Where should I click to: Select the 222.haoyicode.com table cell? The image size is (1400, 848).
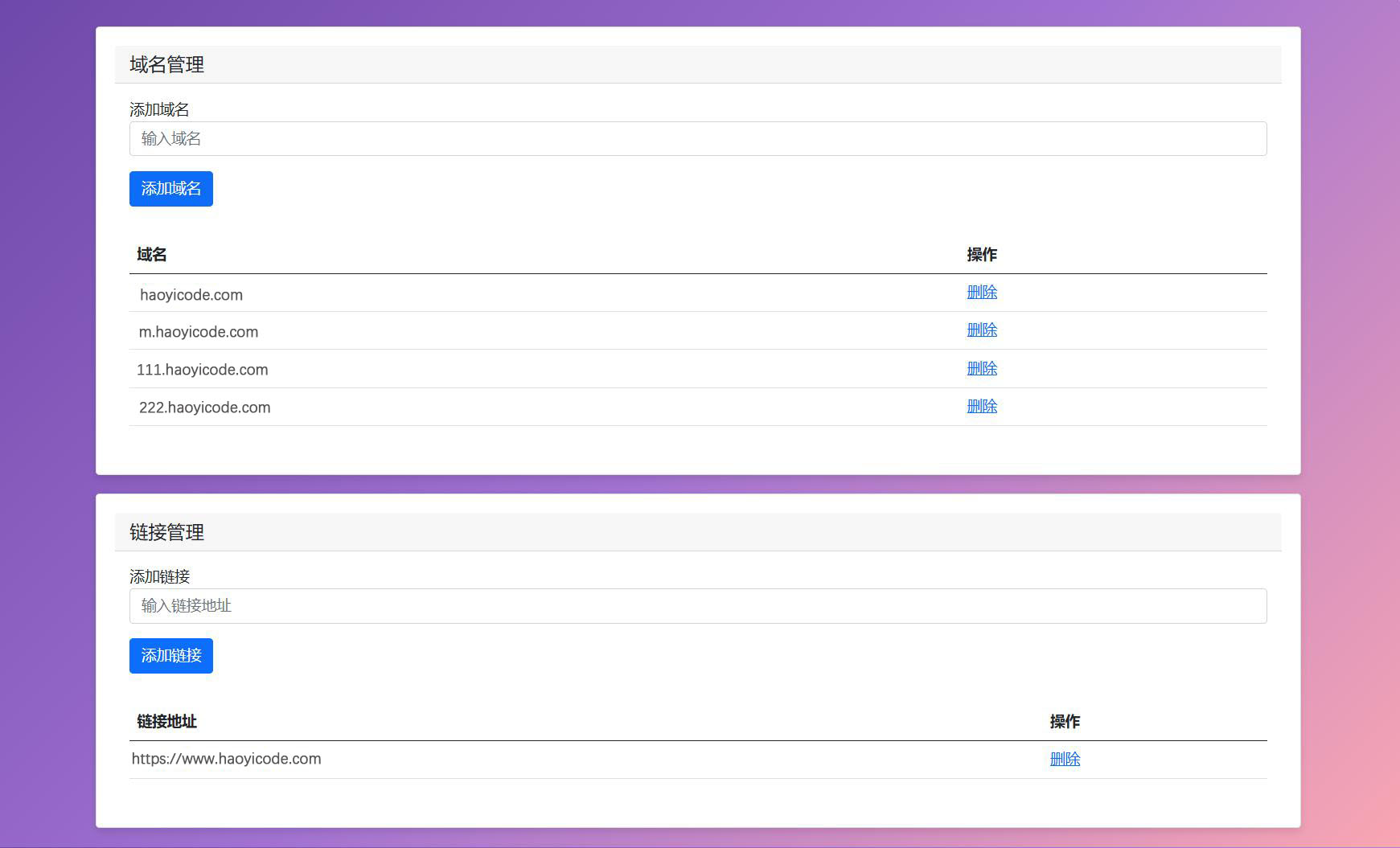(205, 408)
